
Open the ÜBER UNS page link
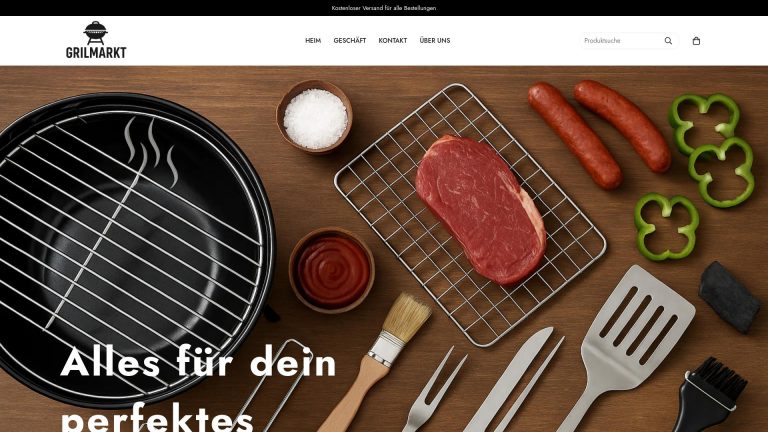[x=435, y=41]
